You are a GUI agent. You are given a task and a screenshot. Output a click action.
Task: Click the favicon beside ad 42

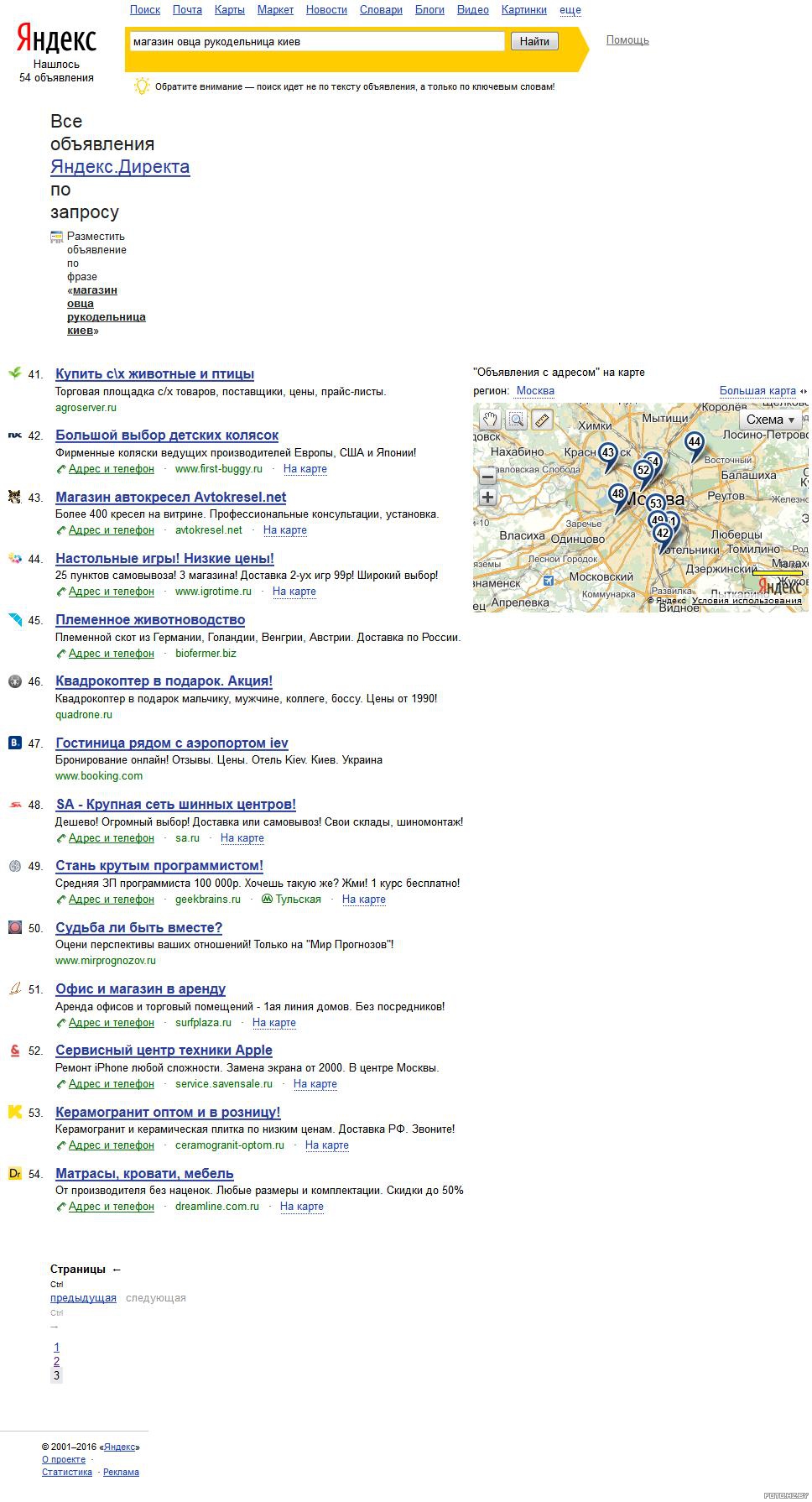(14, 435)
